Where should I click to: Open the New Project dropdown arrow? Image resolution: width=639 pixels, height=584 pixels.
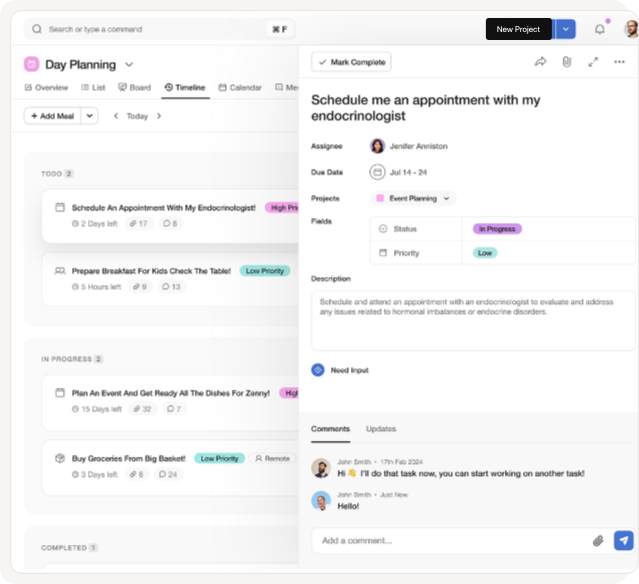(565, 29)
